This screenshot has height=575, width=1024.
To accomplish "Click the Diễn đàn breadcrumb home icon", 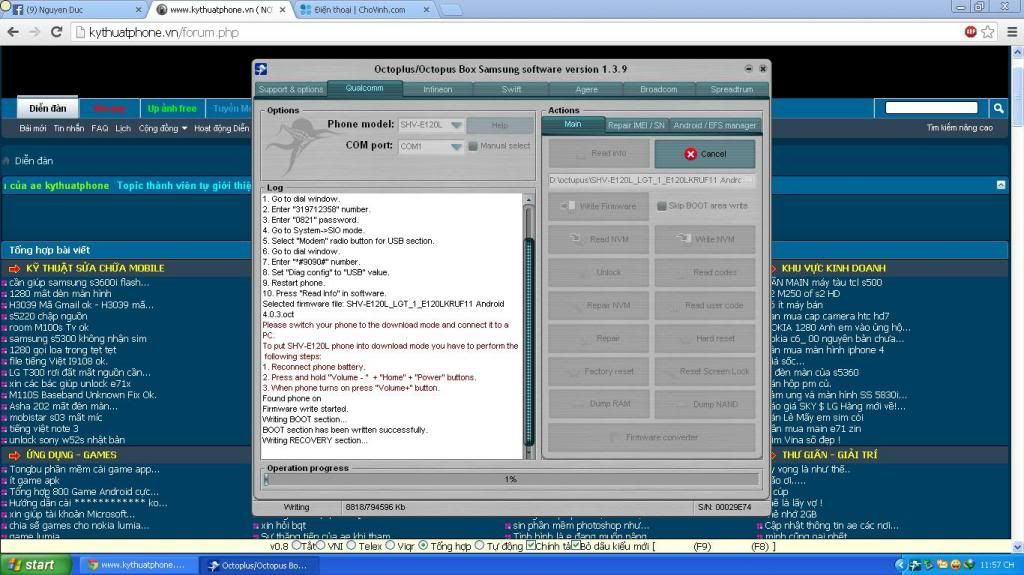I will pyautogui.click(x=7, y=161).
